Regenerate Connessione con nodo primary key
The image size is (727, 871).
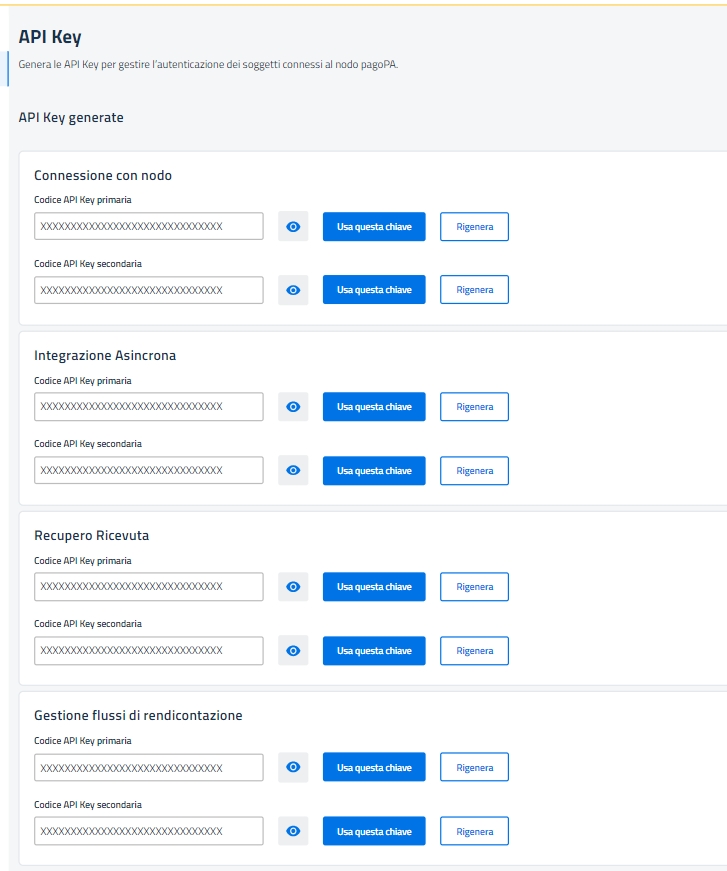(x=474, y=227)
